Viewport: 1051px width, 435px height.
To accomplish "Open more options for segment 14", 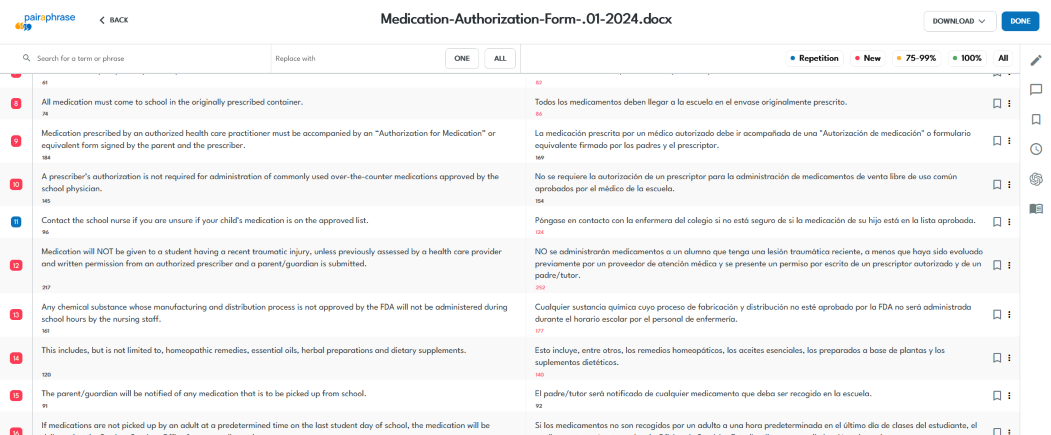I will pyautogui.click(x=1009, y=358).
